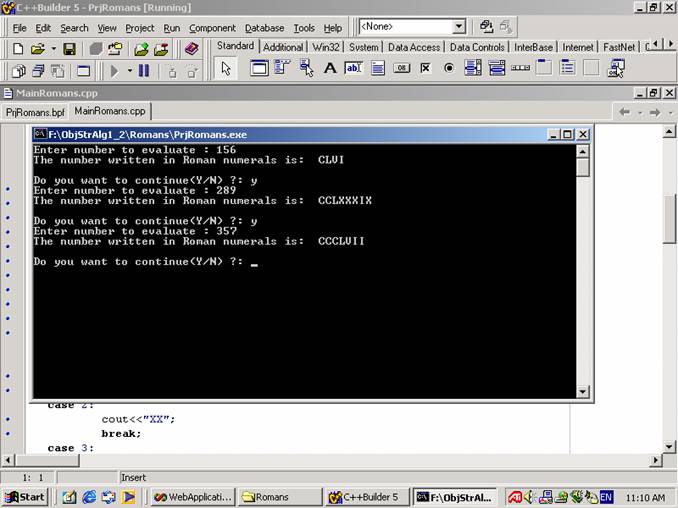Click the Start button on taskbar
This screenshot has height=508, width=678.
coord(24,497)
